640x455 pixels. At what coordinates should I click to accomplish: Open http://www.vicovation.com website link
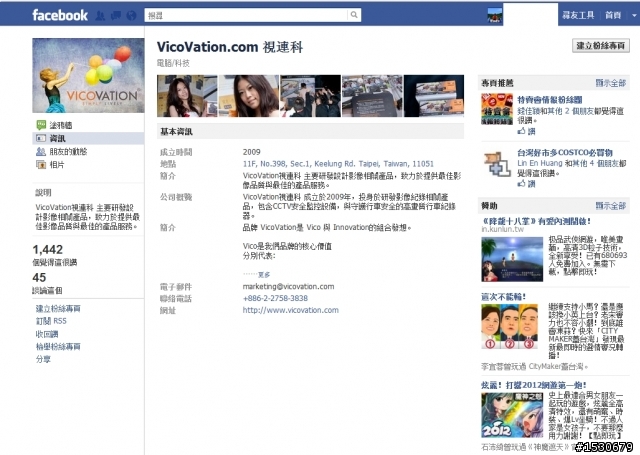[x=291, y=310]
